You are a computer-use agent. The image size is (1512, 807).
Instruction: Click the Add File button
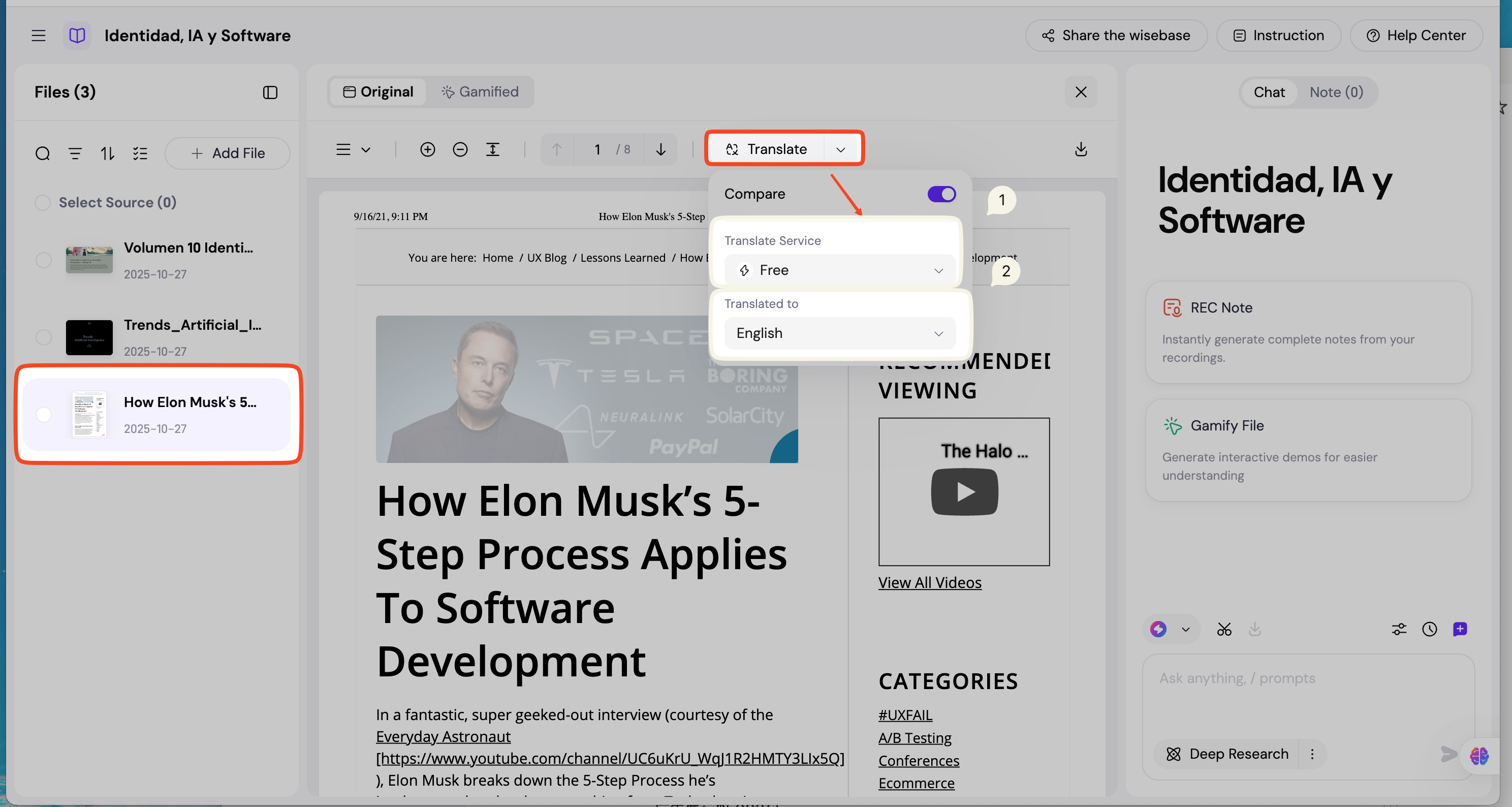pos(228,154)
